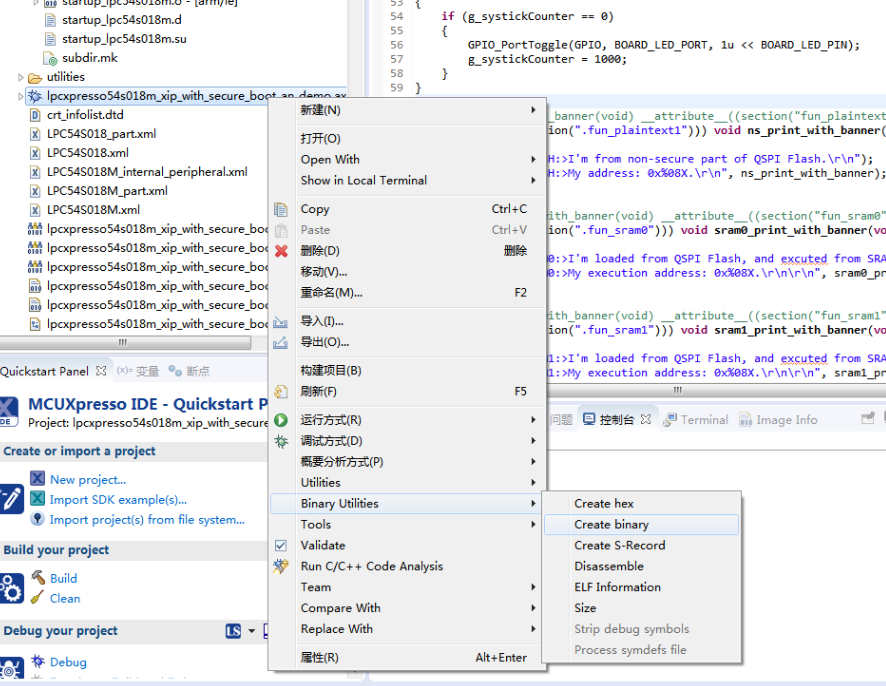This screenshot has width=886, height=686.
Task: Select Create S-Record
Action: tap(641, 545)
